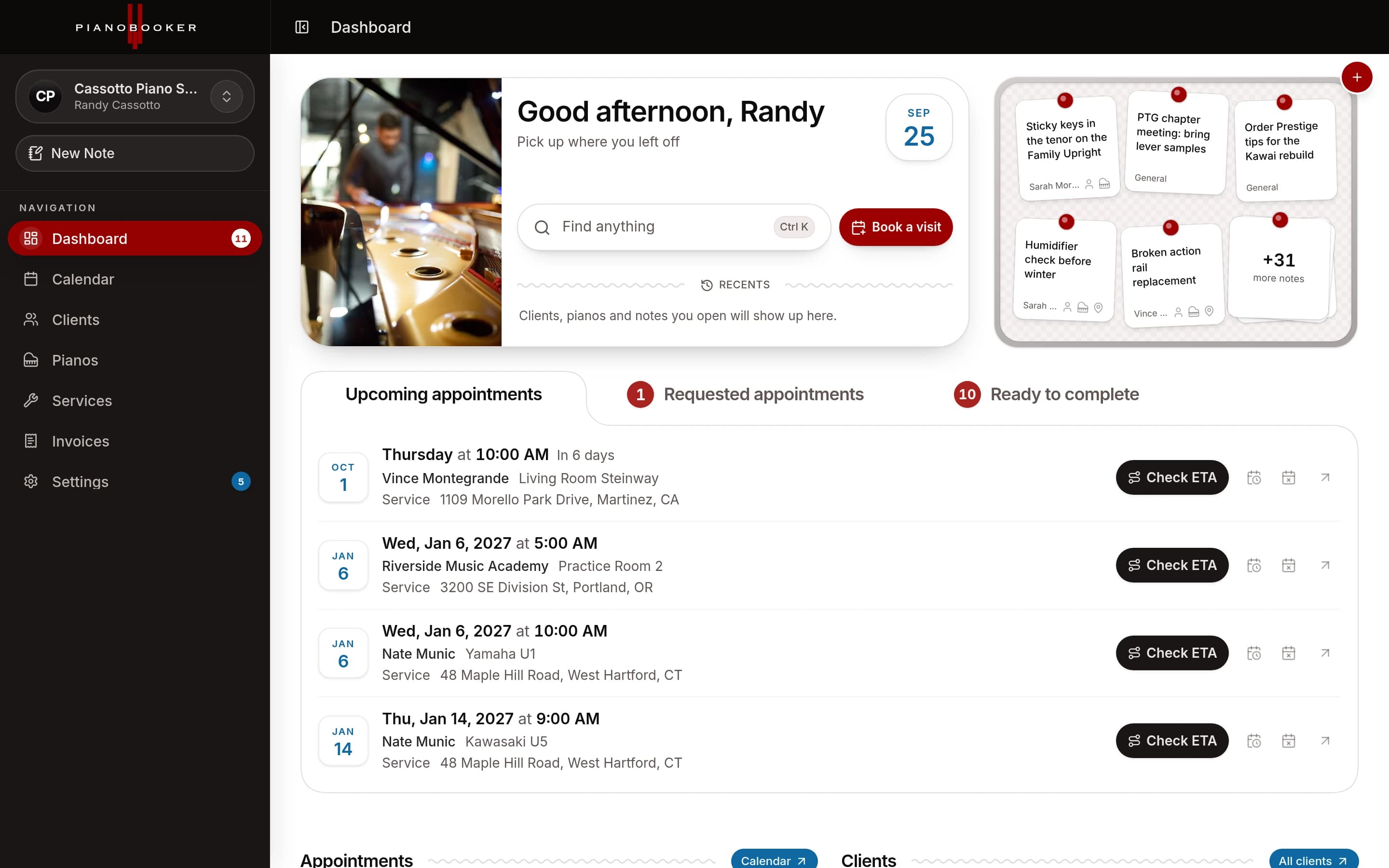
Task: Switch to Requested appointments tab
Action: pos(745,394)
